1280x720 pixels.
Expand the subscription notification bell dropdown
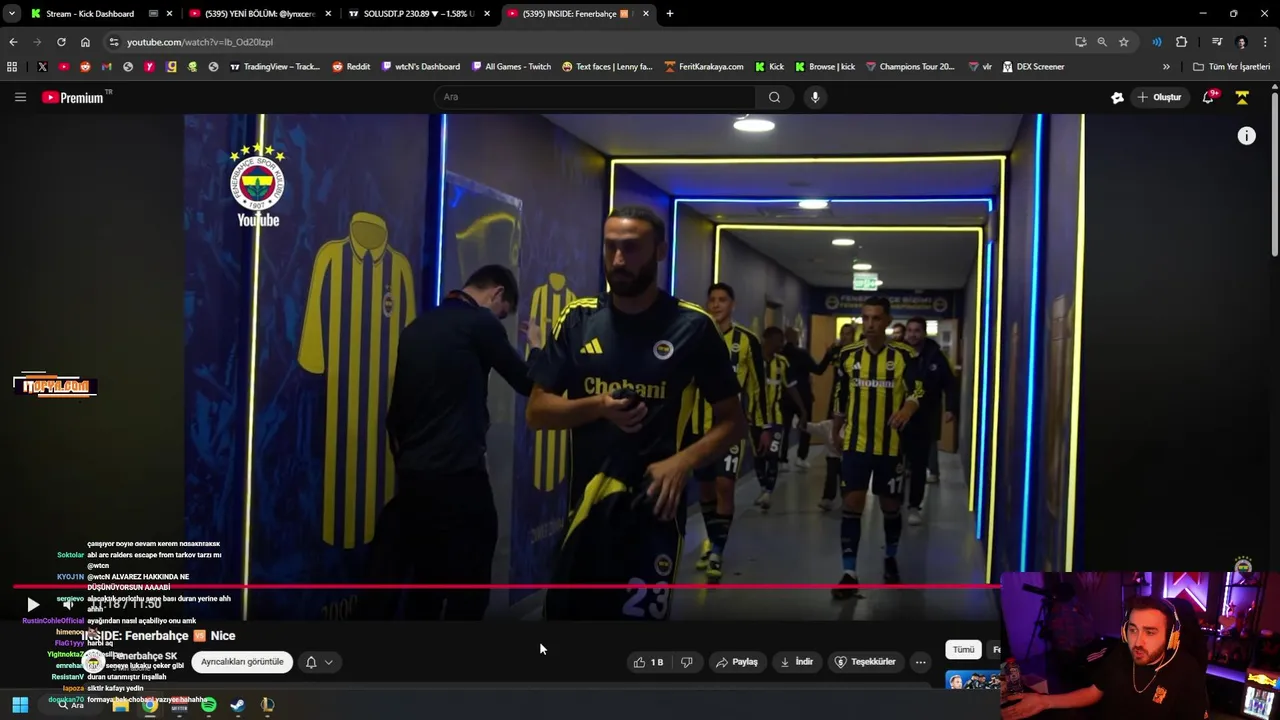[319, 662]
